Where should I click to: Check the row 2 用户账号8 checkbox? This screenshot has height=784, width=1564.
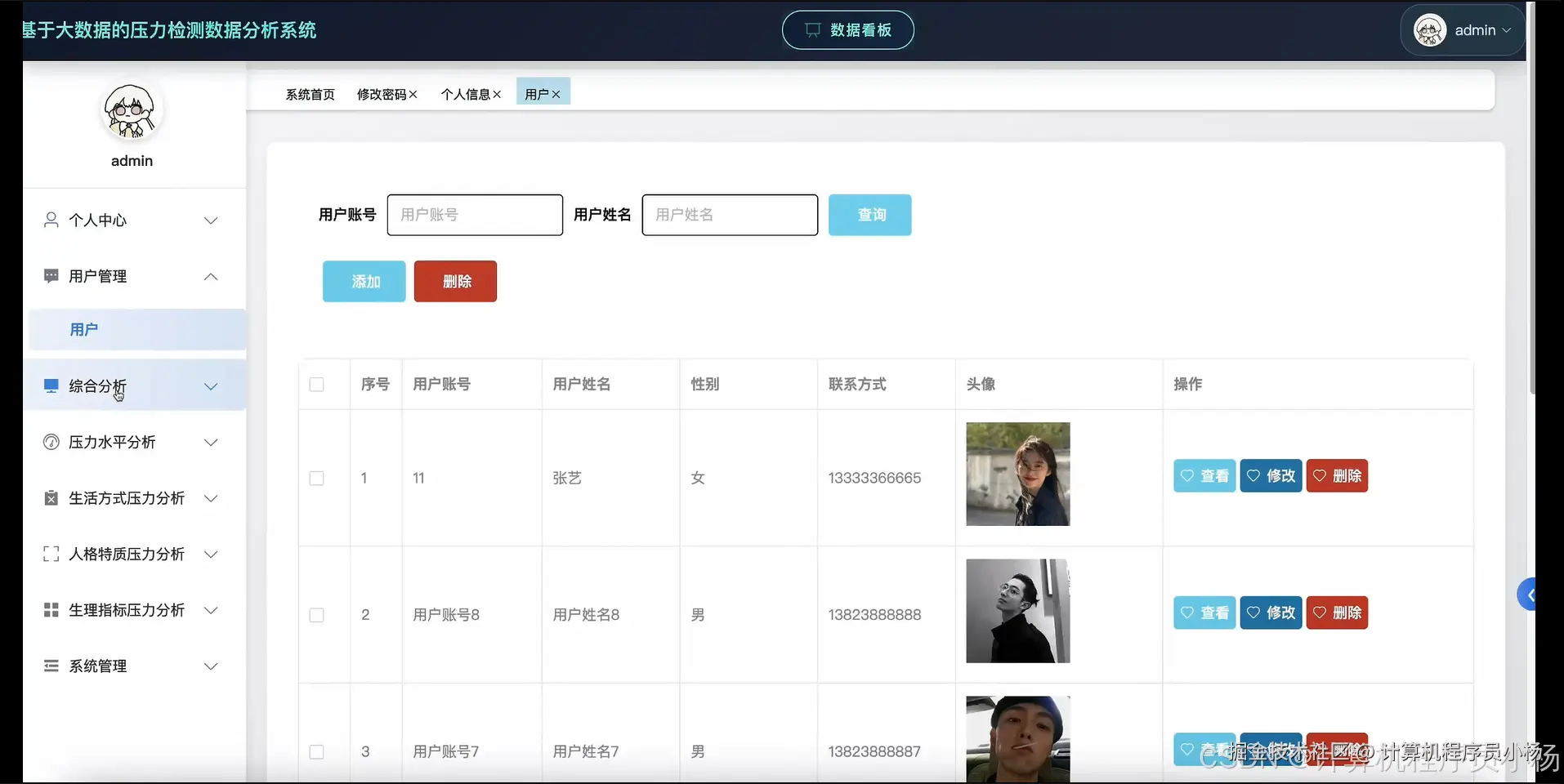coord(317,615)
